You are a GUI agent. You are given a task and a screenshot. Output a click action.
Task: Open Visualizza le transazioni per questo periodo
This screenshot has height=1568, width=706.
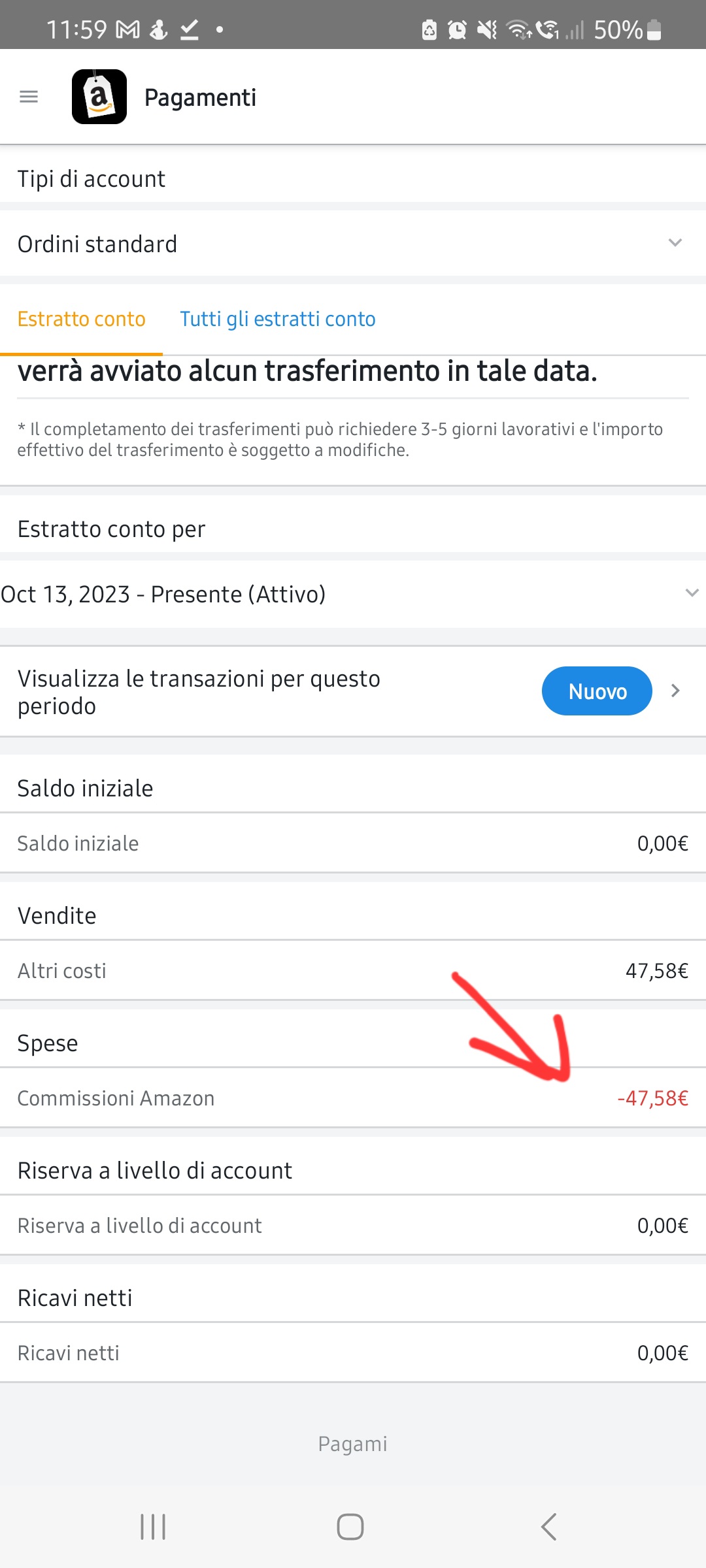353,692
